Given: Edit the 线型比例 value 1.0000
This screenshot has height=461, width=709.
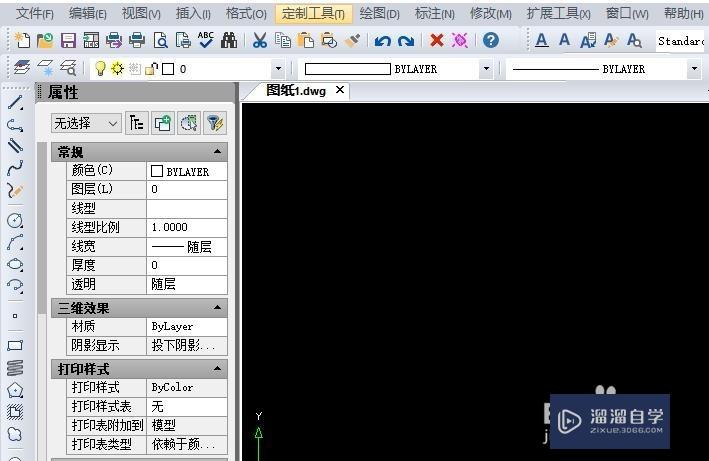Looking at the screenshot, I should [187, 227].
